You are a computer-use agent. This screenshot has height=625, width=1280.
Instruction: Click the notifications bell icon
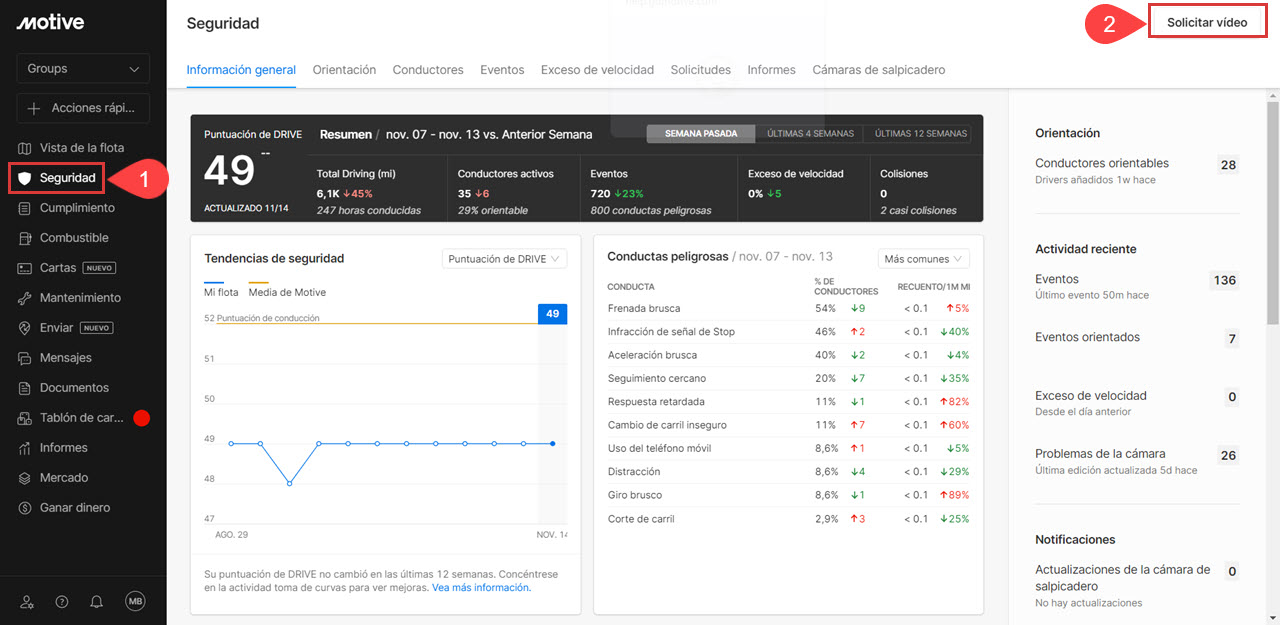coord(97,602)
